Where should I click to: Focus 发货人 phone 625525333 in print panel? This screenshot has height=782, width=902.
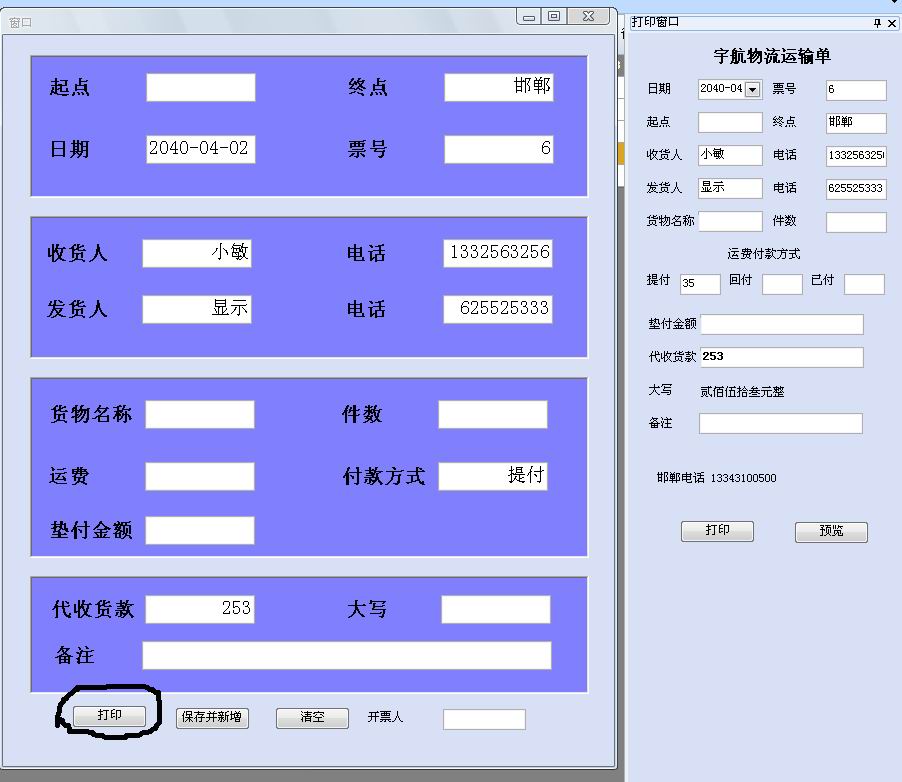point(857,188)
